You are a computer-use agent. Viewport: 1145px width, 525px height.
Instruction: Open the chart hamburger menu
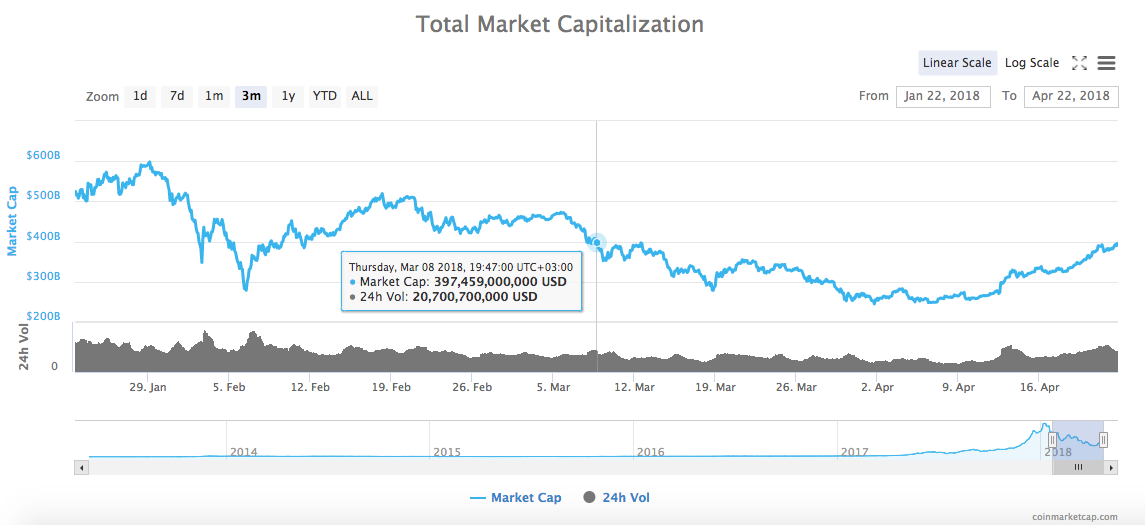(1106, 63)
